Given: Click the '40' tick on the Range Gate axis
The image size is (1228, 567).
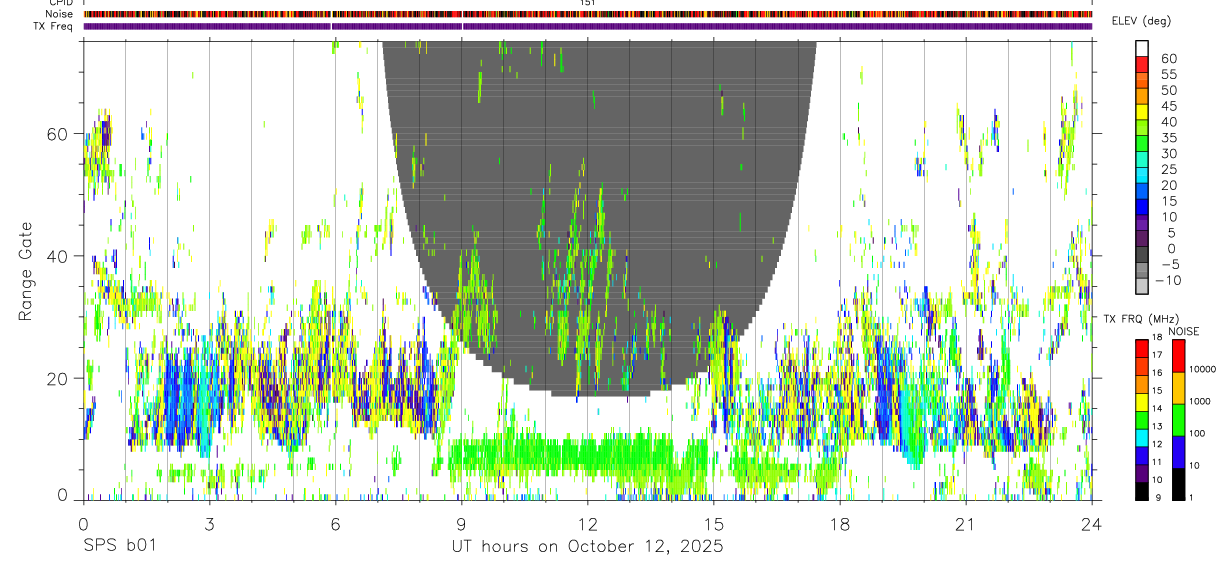Looking at the screenshot, I should [57, 255].
